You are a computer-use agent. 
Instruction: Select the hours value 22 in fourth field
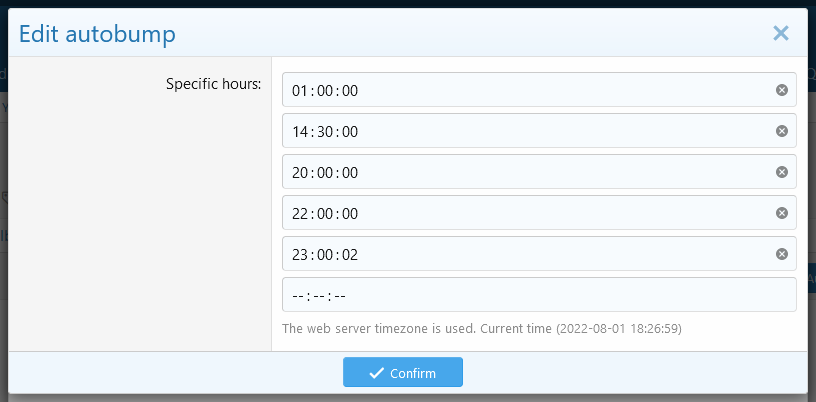click(x=300, y=214)
